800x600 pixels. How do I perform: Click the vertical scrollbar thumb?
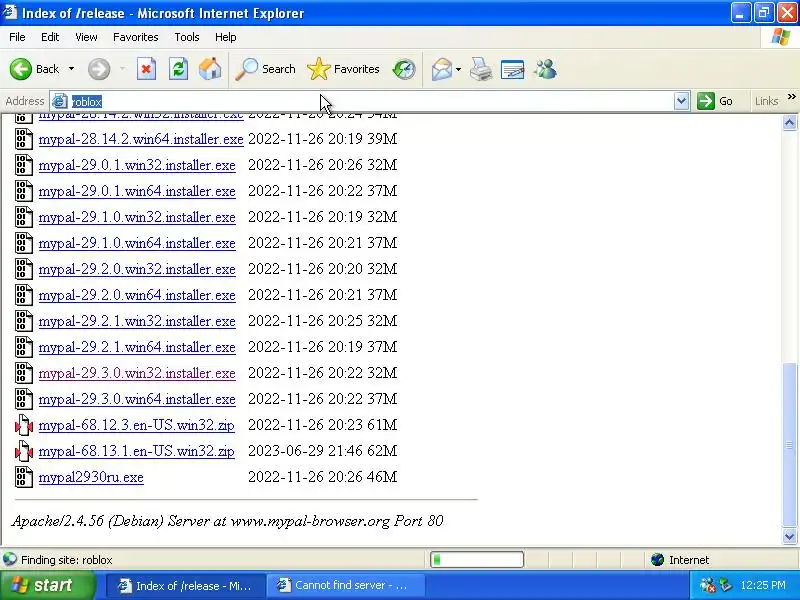point(789,445)
